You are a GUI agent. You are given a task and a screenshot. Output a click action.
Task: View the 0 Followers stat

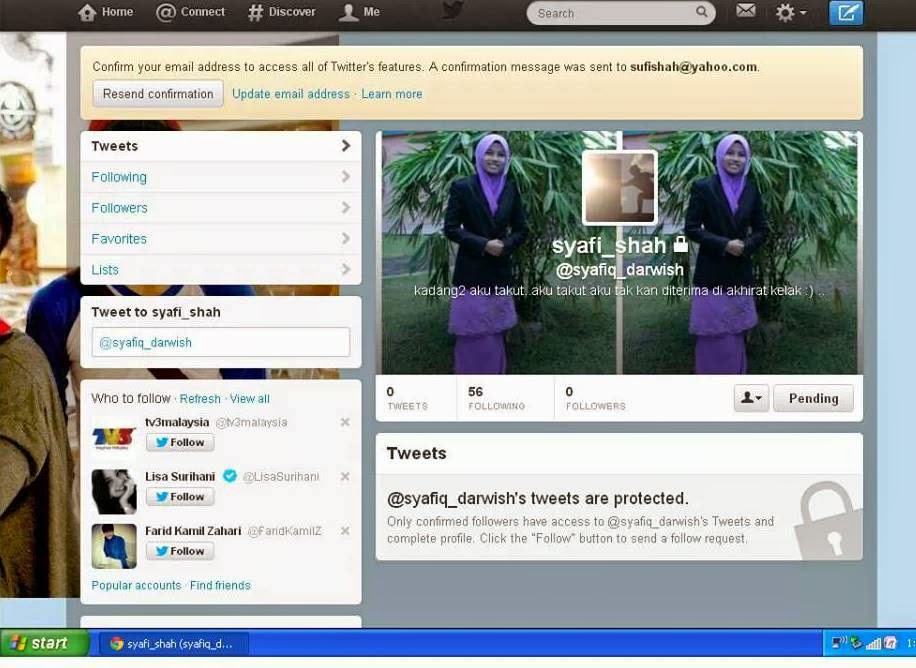[595, 398]
